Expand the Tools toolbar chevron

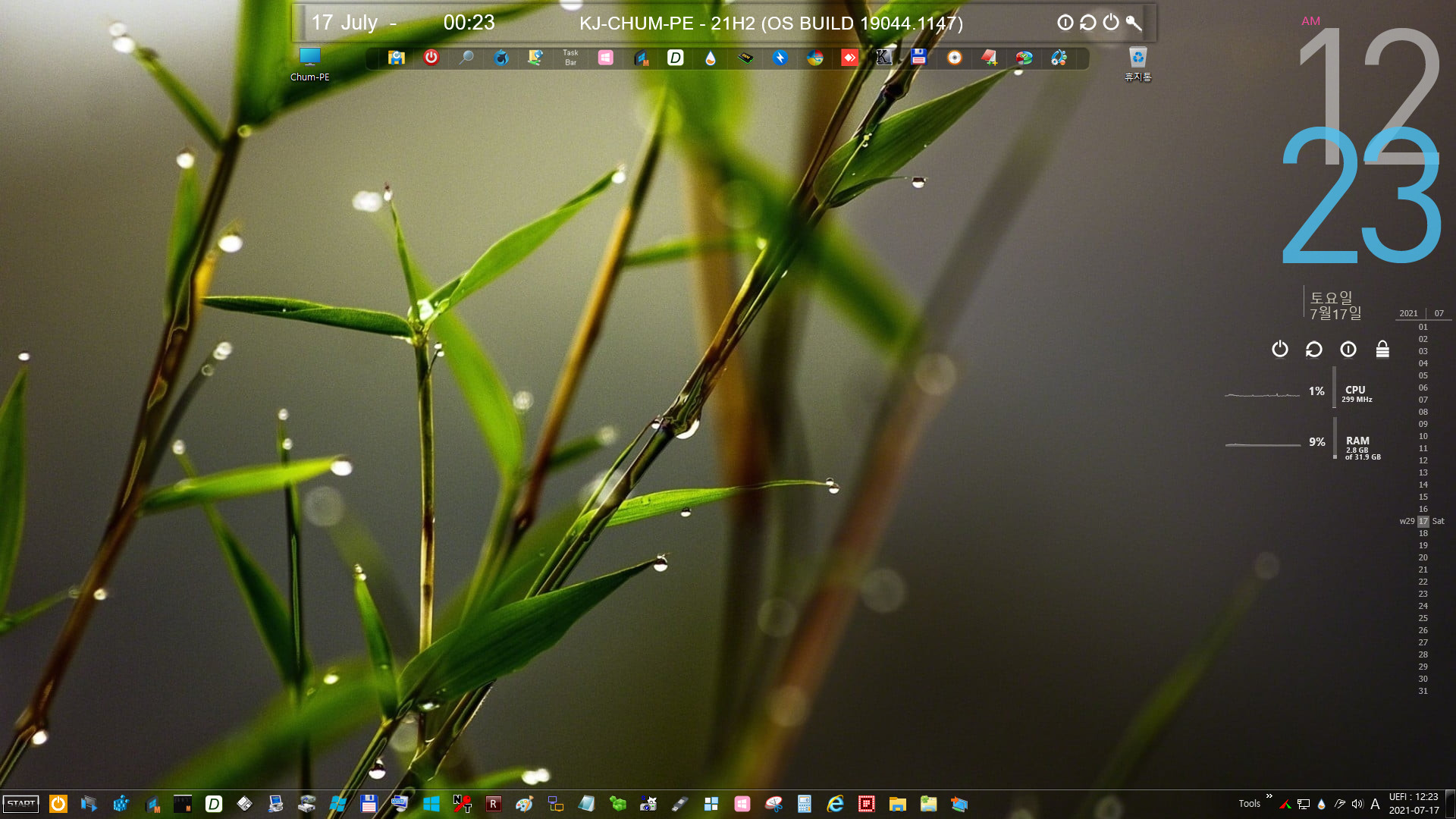pyautogui.click(x=1269, y=796)
